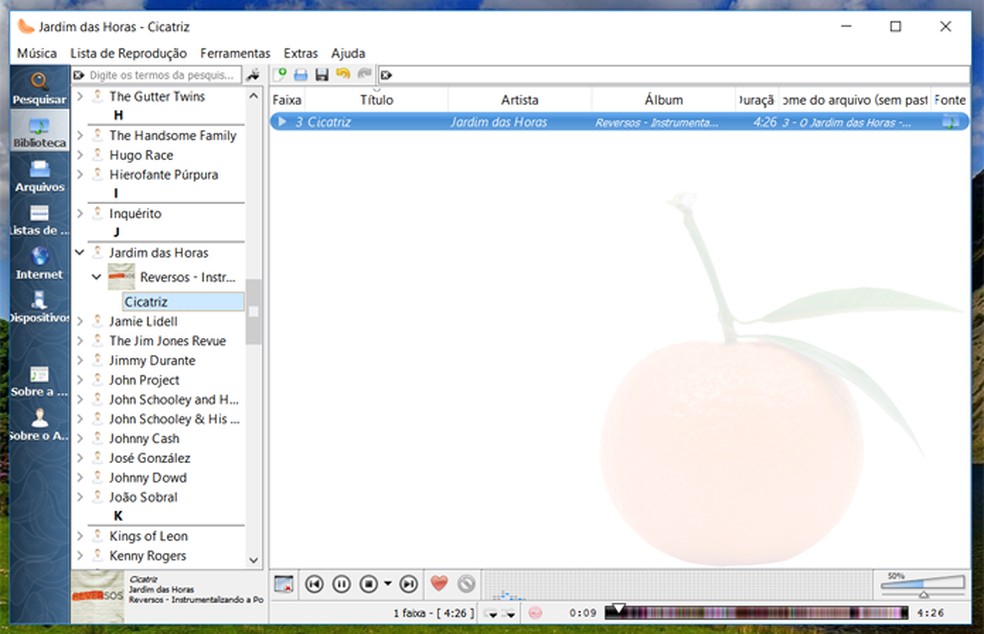Click the grey redo arrow icon
Screen dimensions: 984x634
[x=364, y=74]
